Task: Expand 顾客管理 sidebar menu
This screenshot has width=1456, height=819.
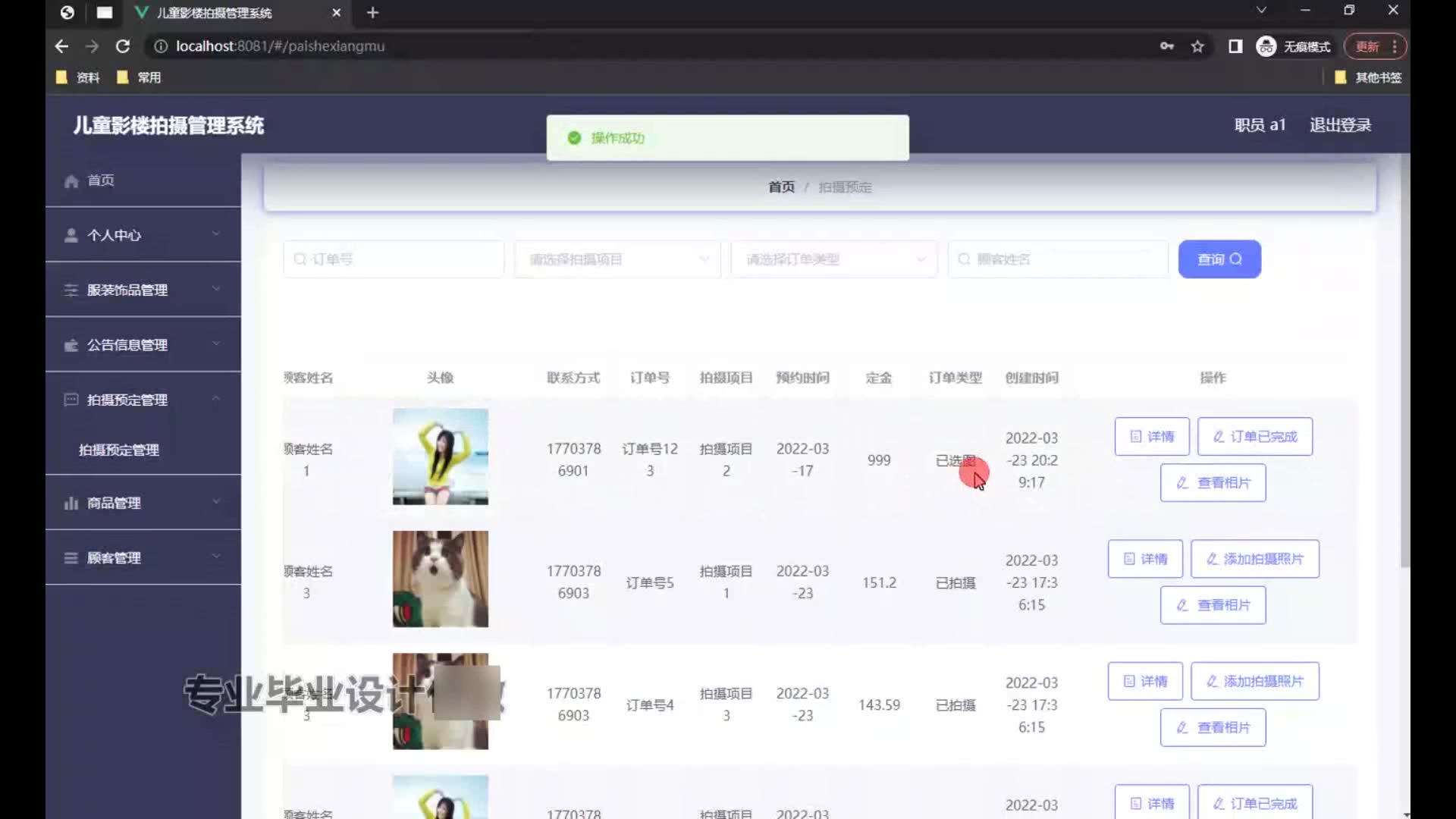Action: pos(143,558)
